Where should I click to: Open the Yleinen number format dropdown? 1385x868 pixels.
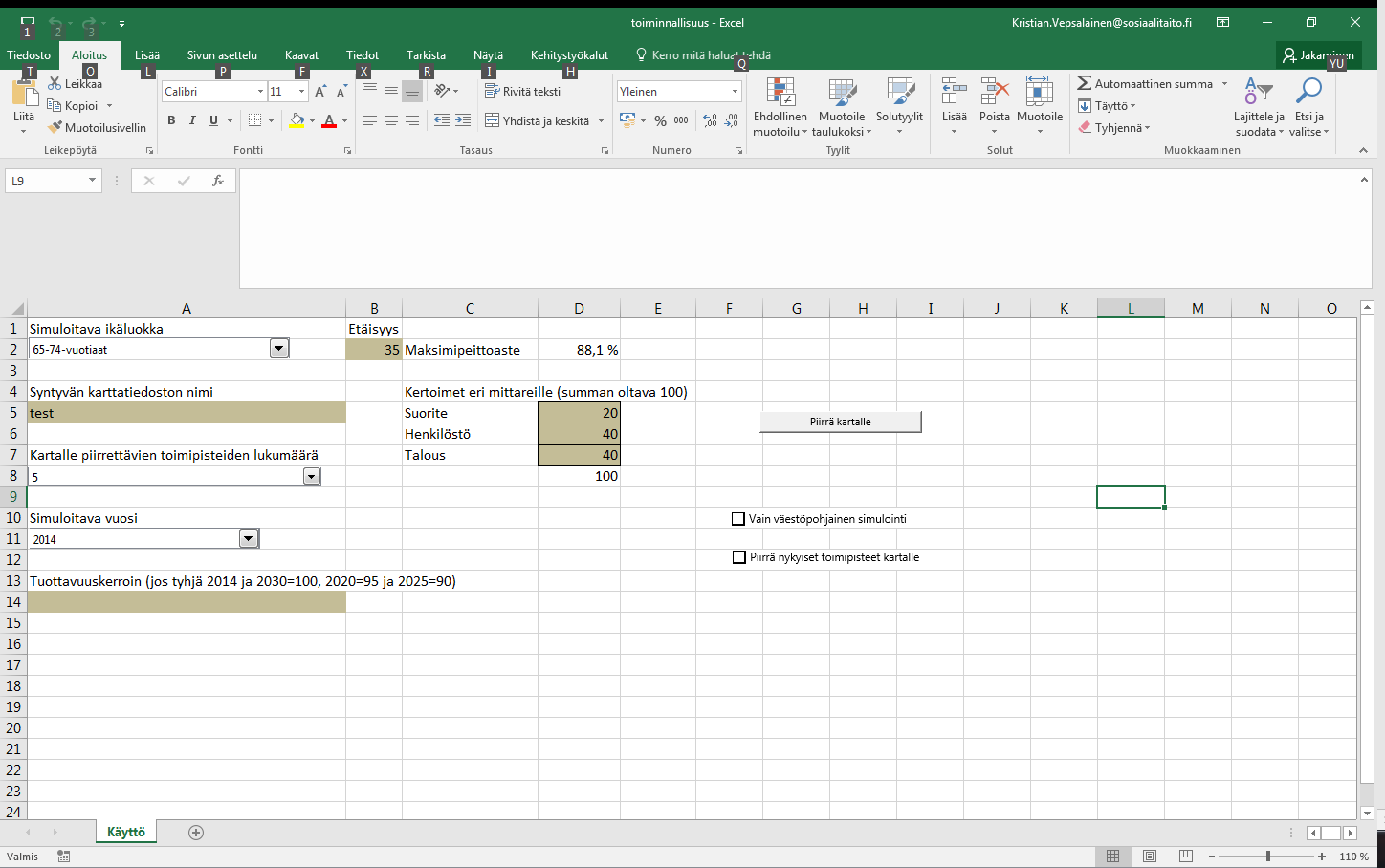pyautogui.click(x=735, y=92)
